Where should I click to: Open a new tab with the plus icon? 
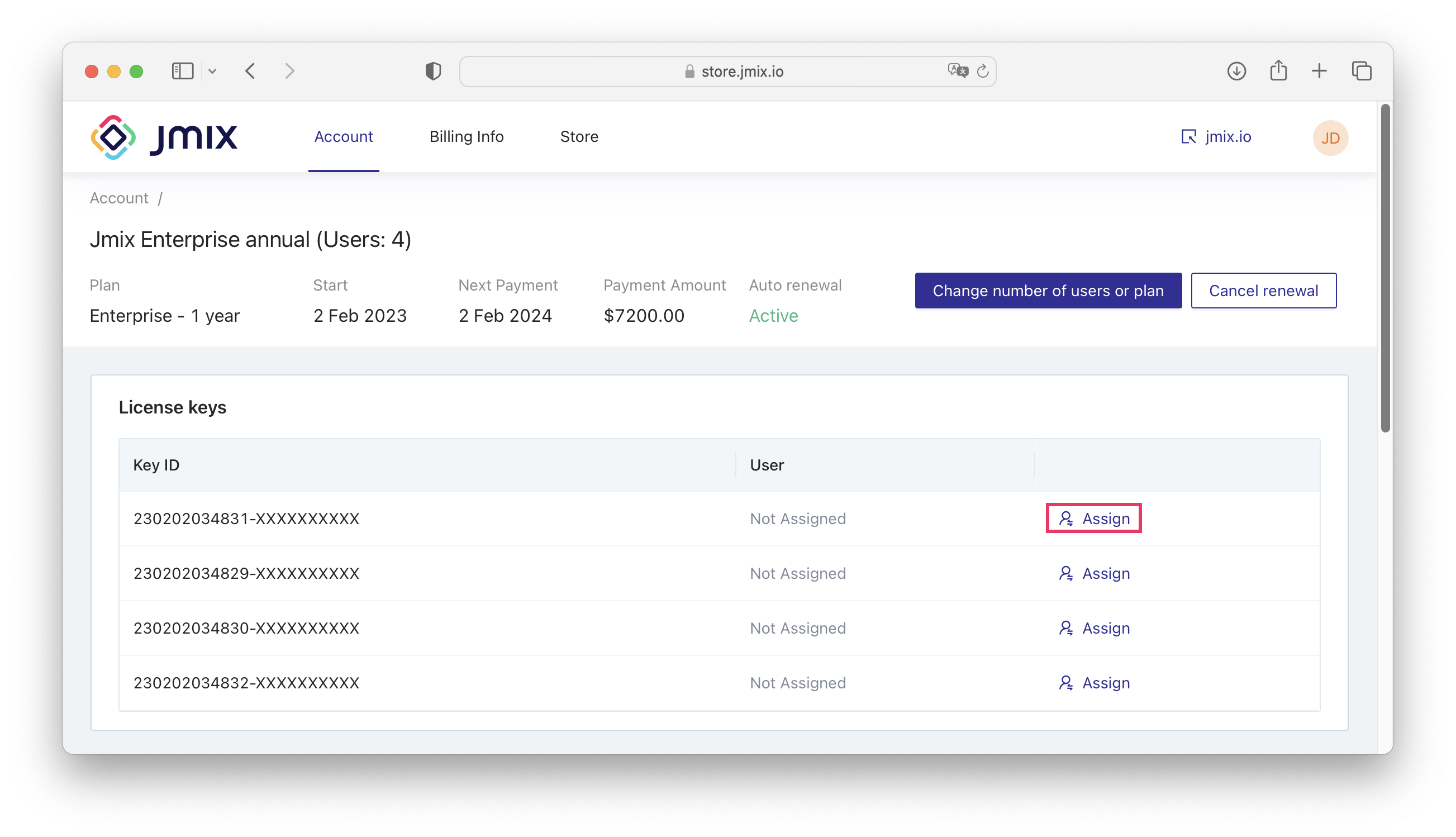point(1319,71)
